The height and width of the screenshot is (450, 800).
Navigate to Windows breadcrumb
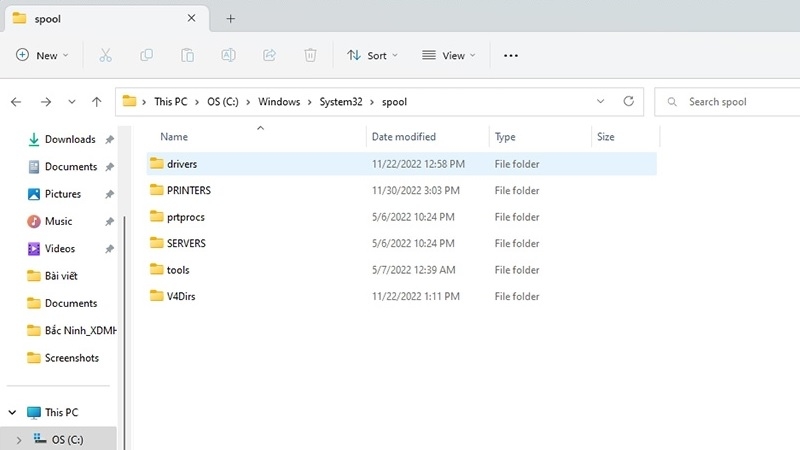pos(279,102)
